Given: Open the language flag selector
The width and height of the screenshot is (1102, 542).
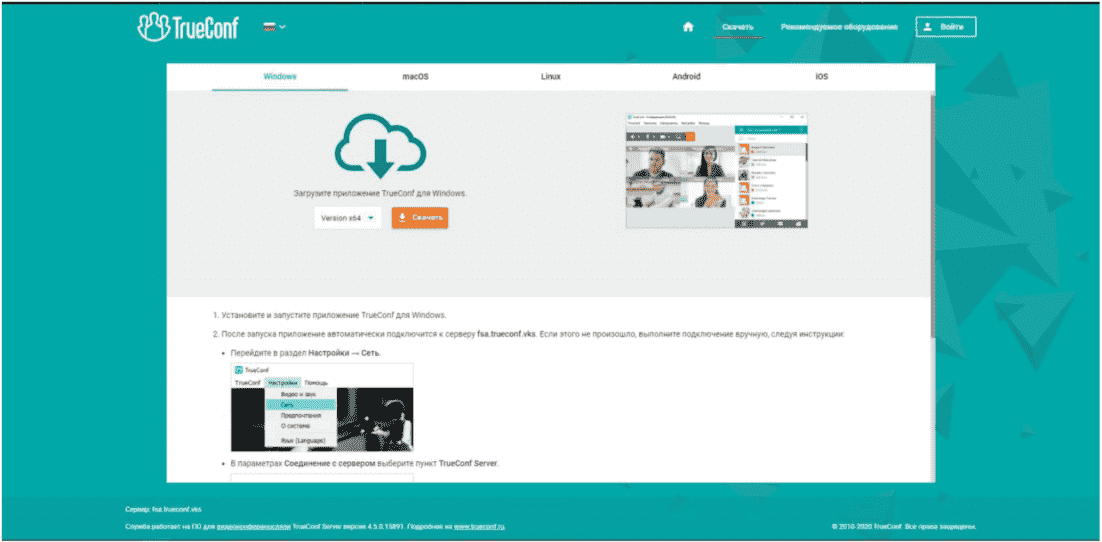Looking at the screenshot, I should [275, 27].
